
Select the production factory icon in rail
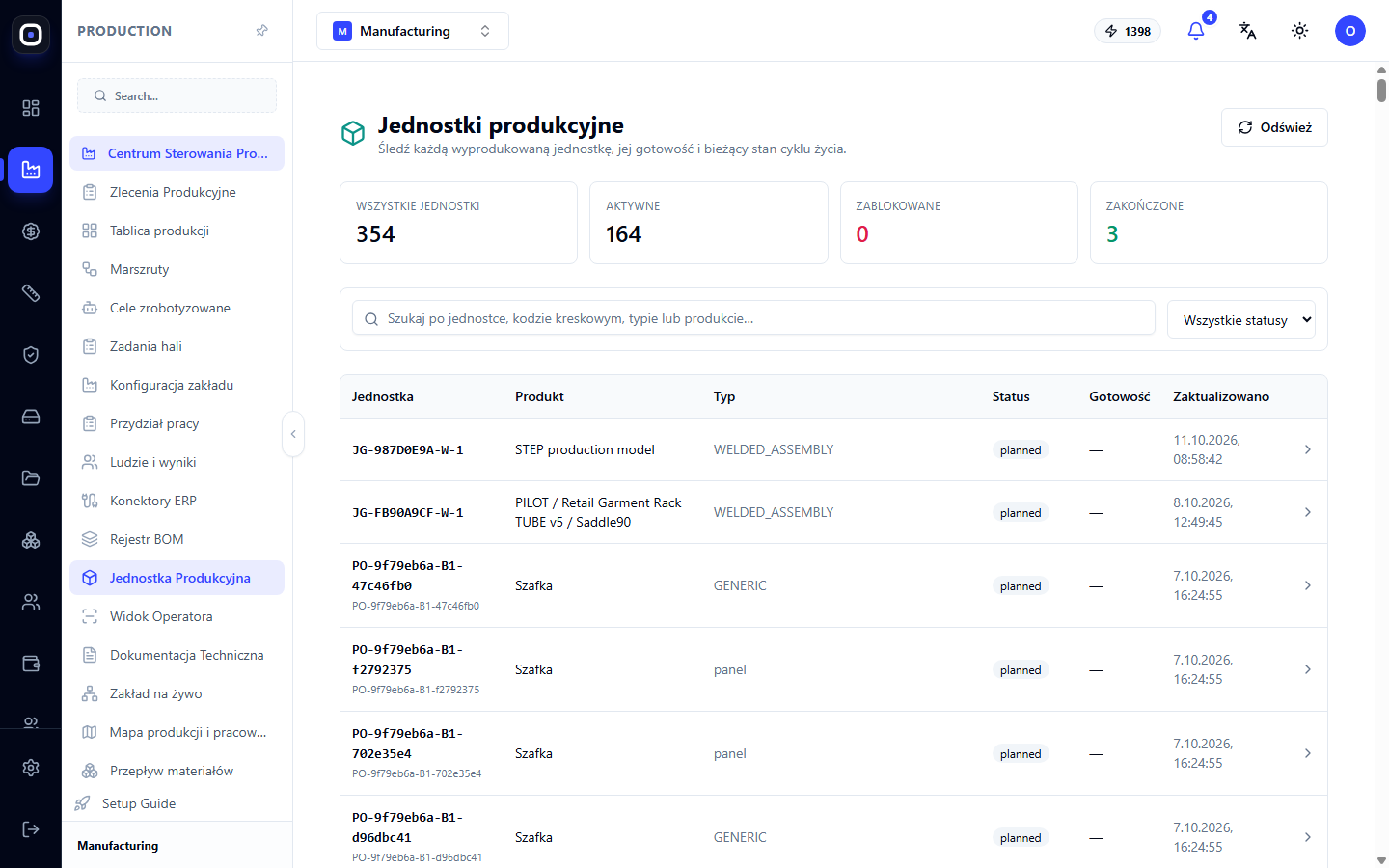[31, 170]
